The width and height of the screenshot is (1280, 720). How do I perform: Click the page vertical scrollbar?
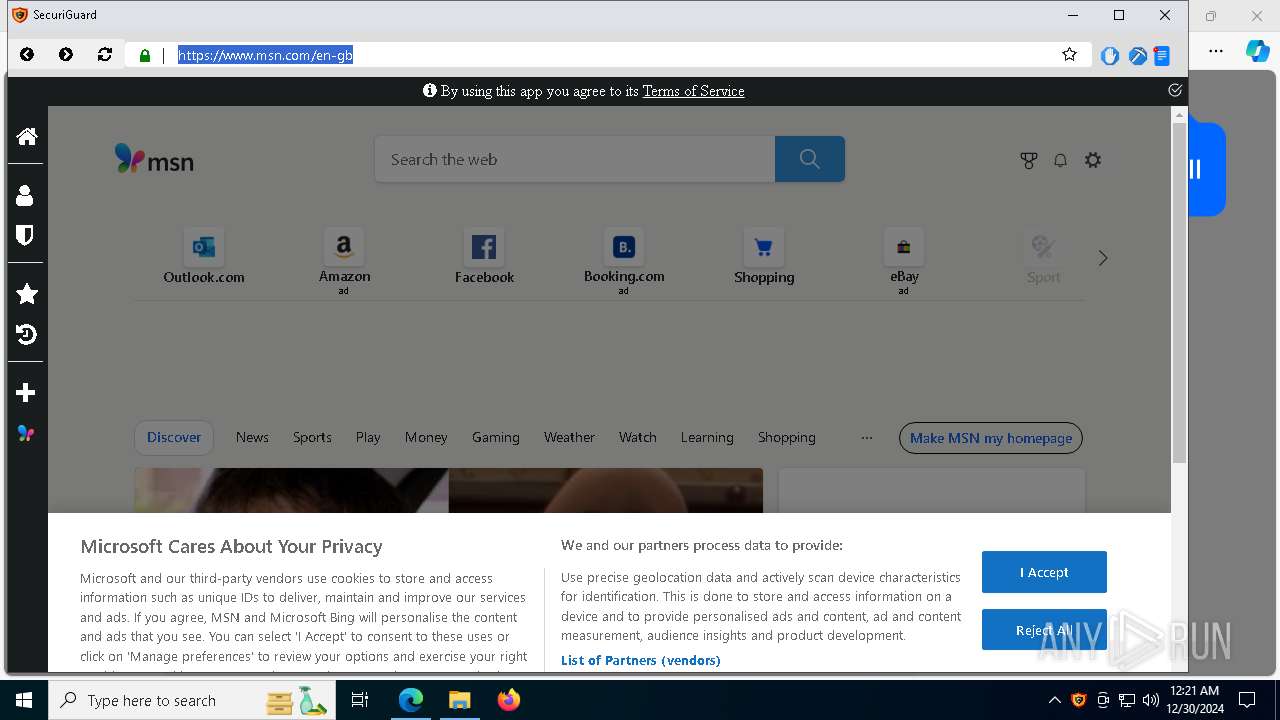point(1179,292)
